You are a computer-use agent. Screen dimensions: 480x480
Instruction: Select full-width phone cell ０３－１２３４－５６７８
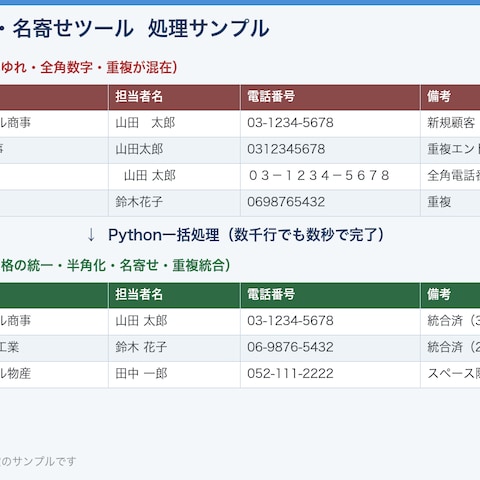click(330, 176)
